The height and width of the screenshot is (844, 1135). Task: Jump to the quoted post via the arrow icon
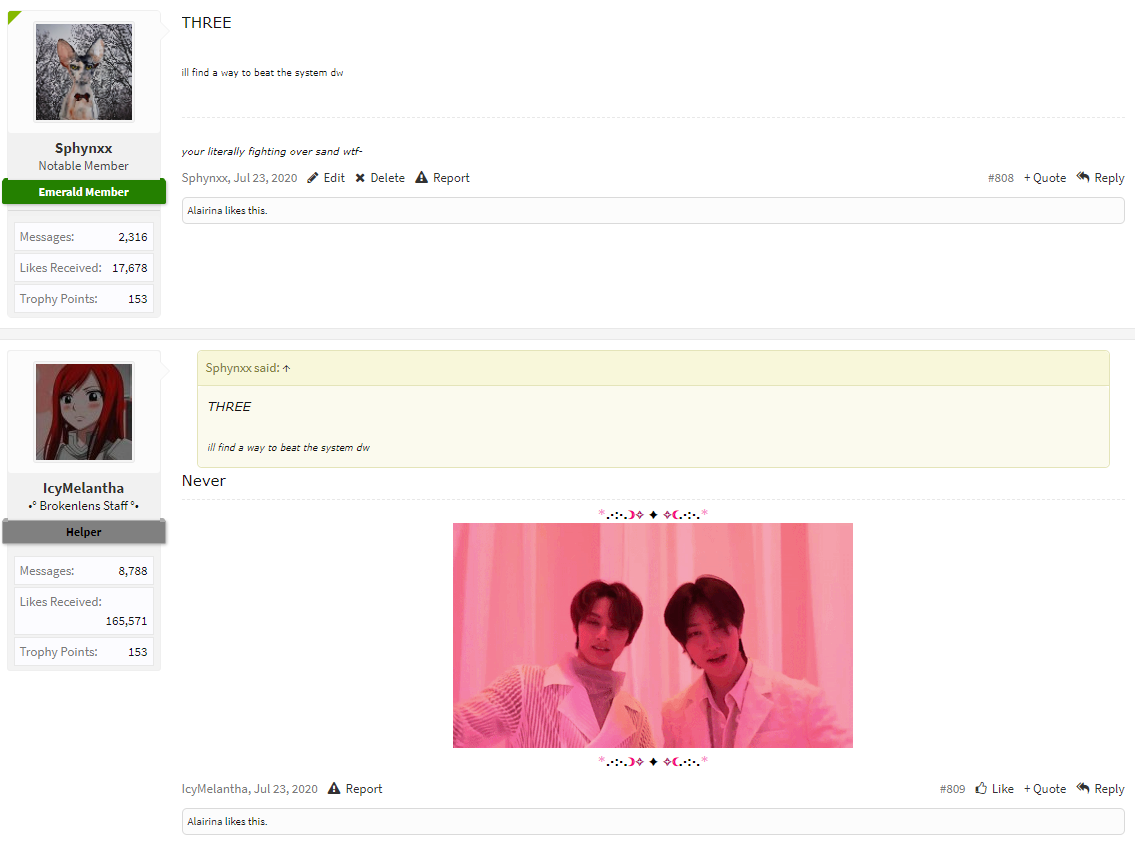coord(287,368)
